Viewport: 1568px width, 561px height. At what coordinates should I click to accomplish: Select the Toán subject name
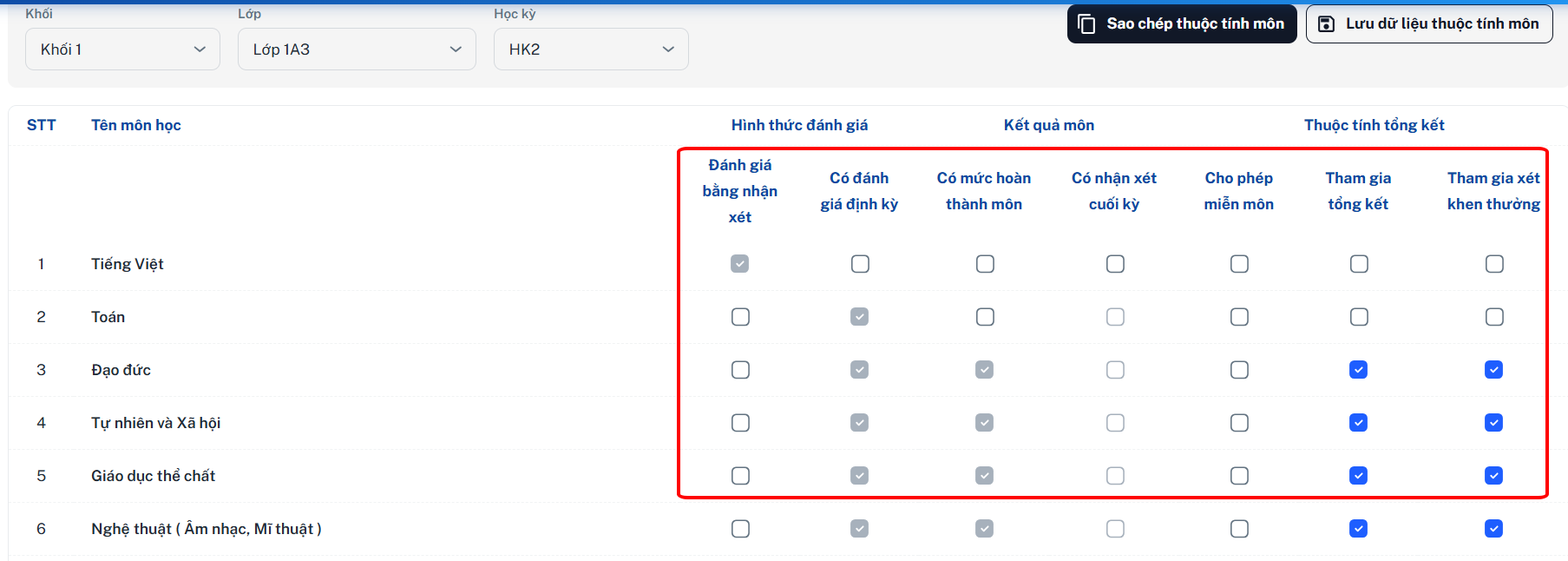(x=108, y=317)
